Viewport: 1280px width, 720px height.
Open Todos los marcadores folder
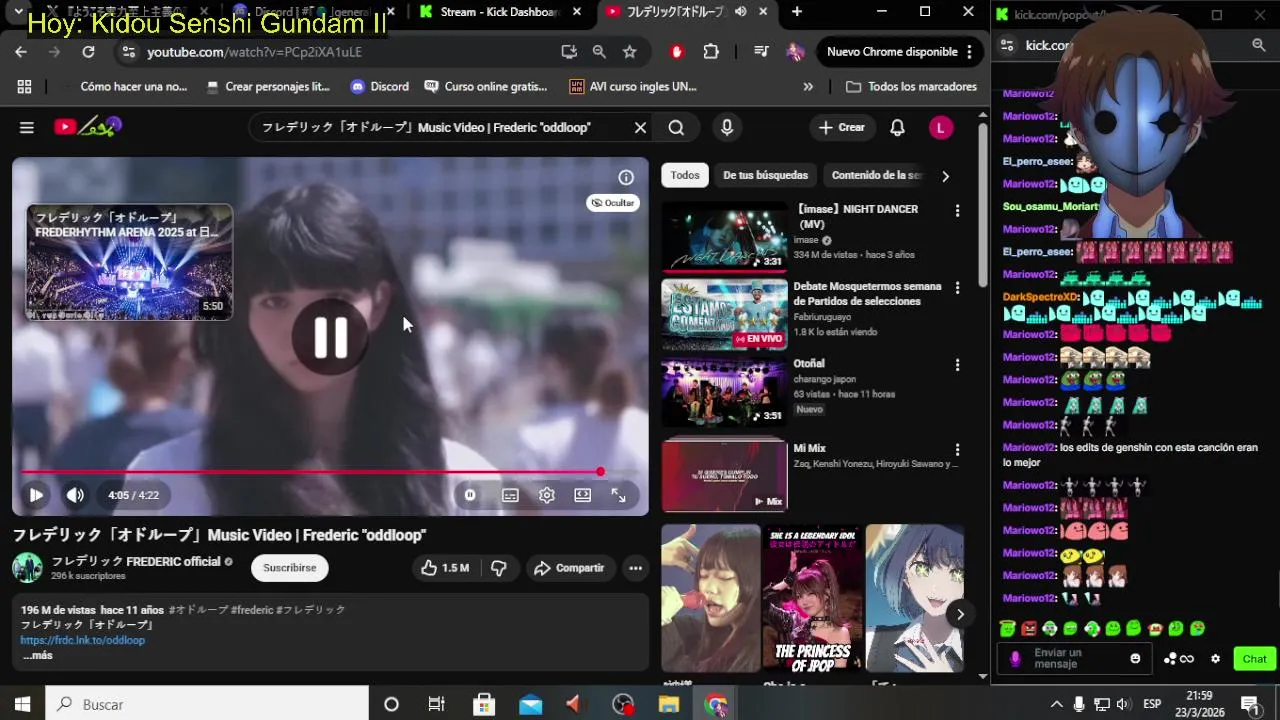(x=911, y=87)
